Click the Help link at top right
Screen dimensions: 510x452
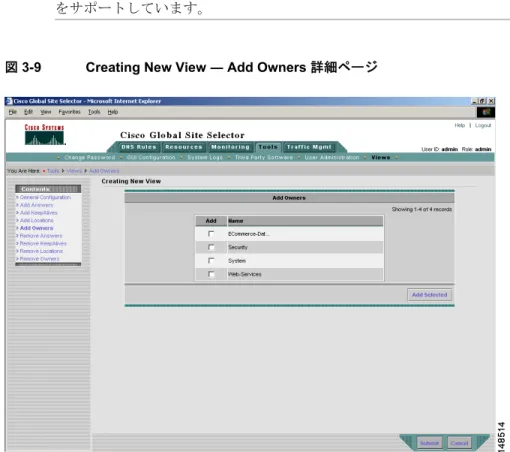pos(460,125)
